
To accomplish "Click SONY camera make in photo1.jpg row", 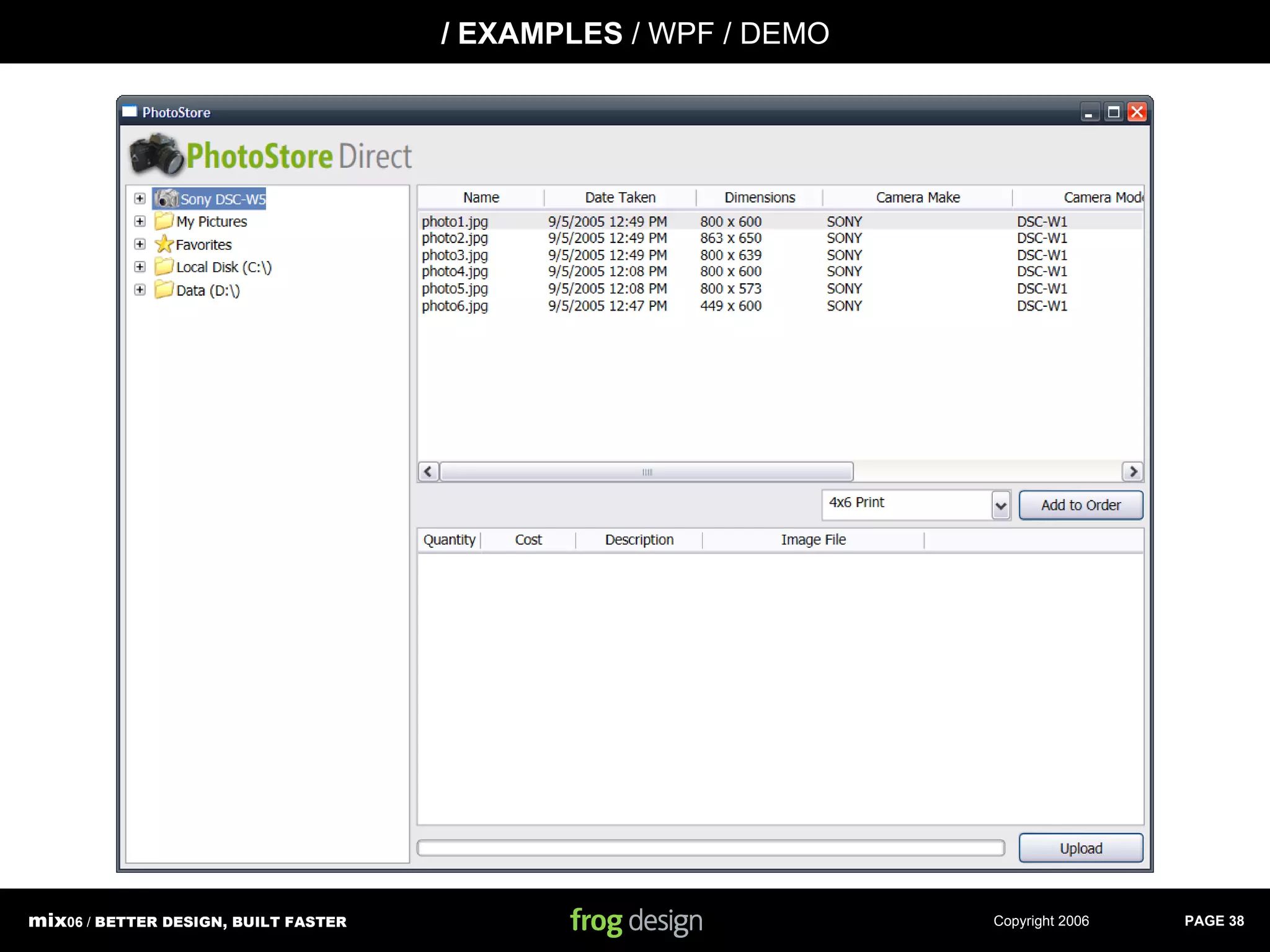I will click(844, 221).
